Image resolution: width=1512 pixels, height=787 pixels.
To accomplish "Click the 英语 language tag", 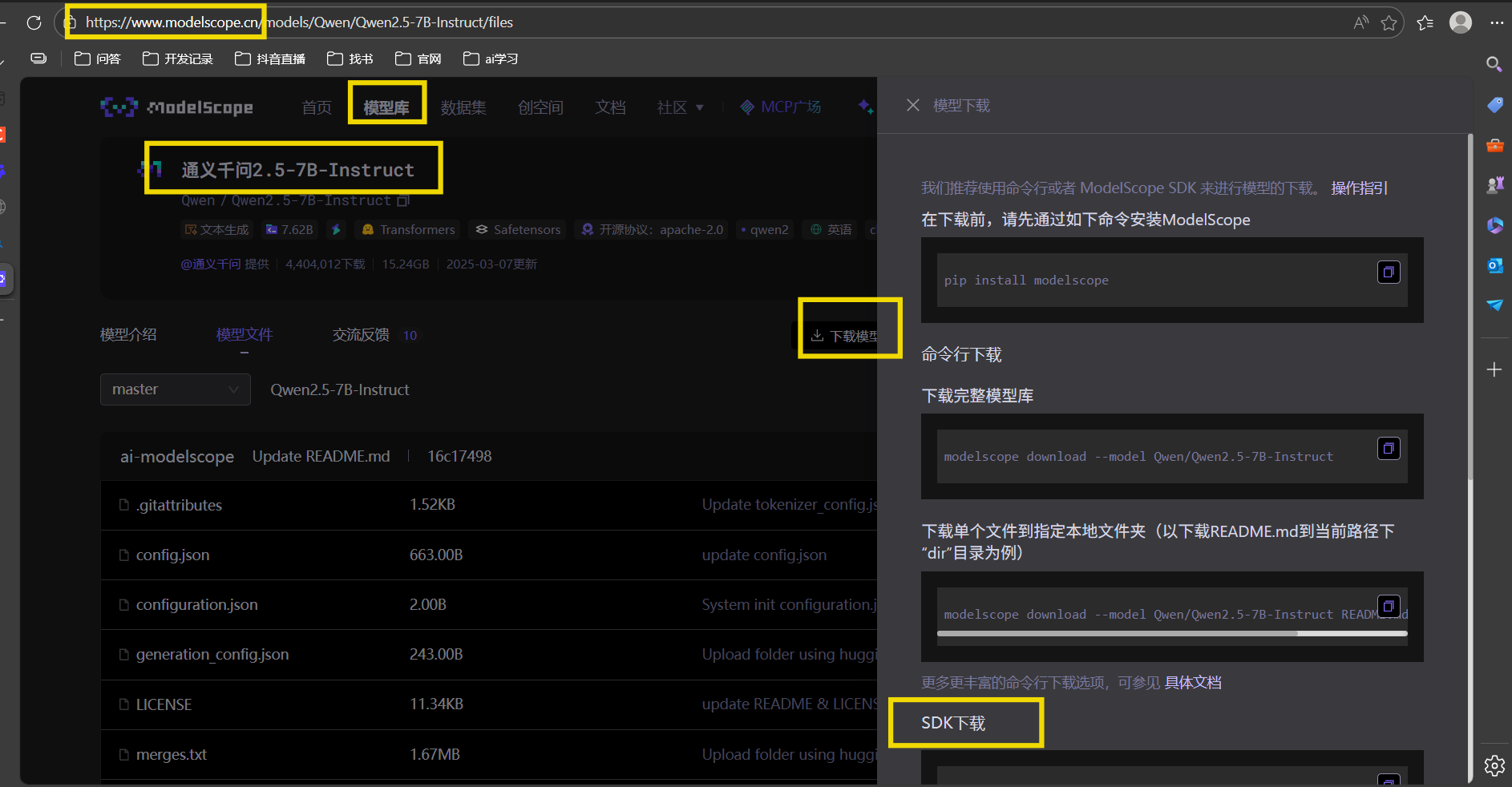I will 831,230.
